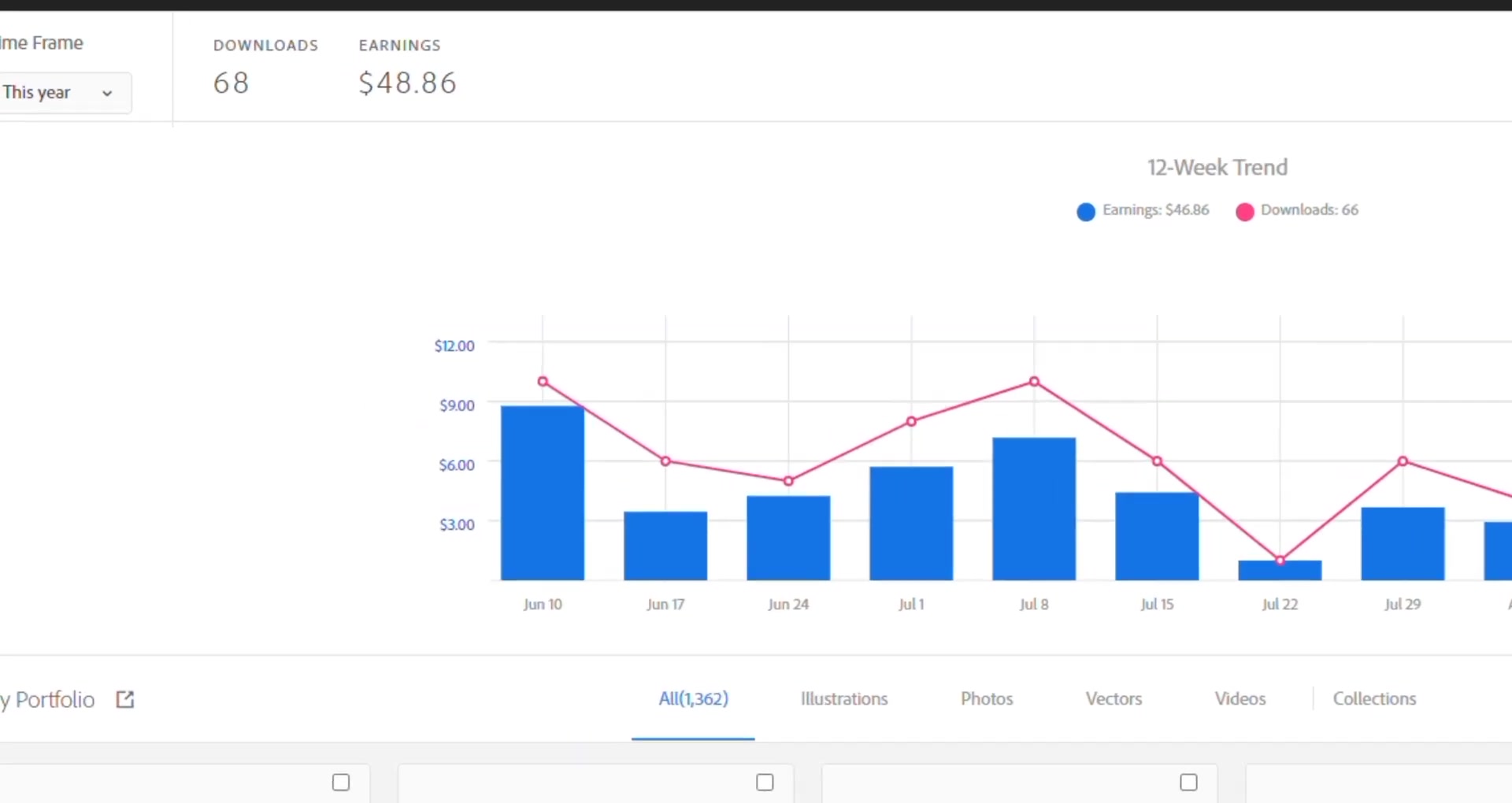Open the portfolio external link icon

pos(125,699)
